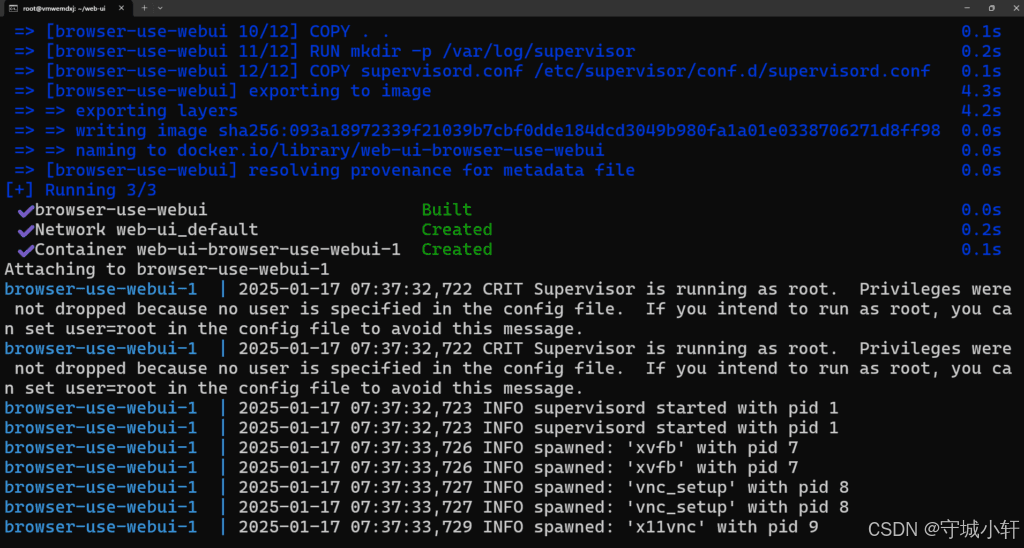Image resolution: width=1024 pixels, height=548 pixels.
Task: Open a new terminal tab with plus icon
Action: click(x=144, y=8)
